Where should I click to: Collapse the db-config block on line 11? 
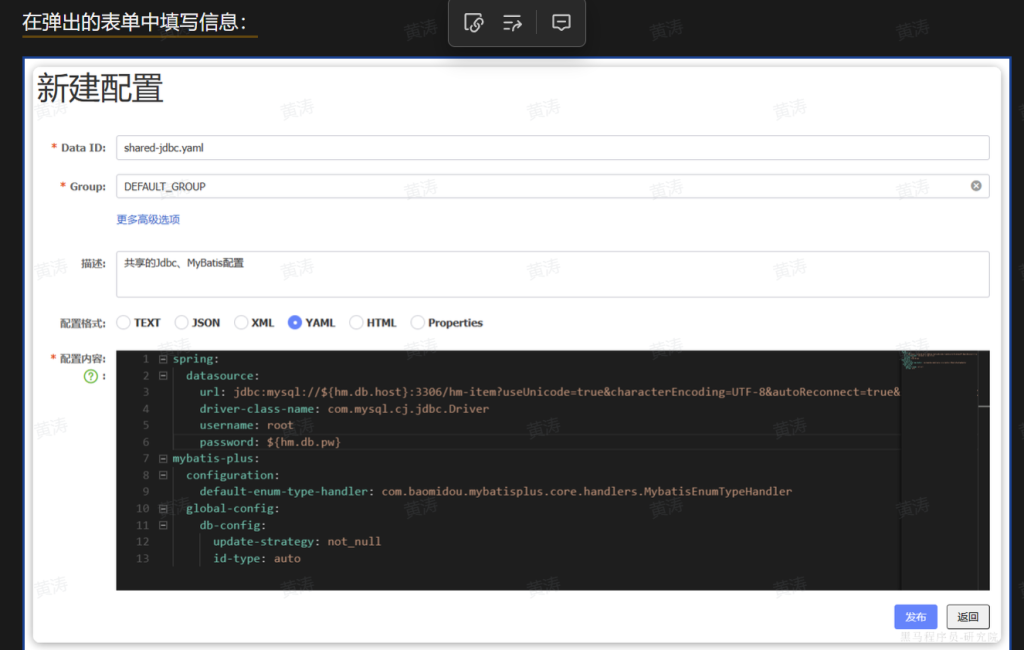point(163,525)
